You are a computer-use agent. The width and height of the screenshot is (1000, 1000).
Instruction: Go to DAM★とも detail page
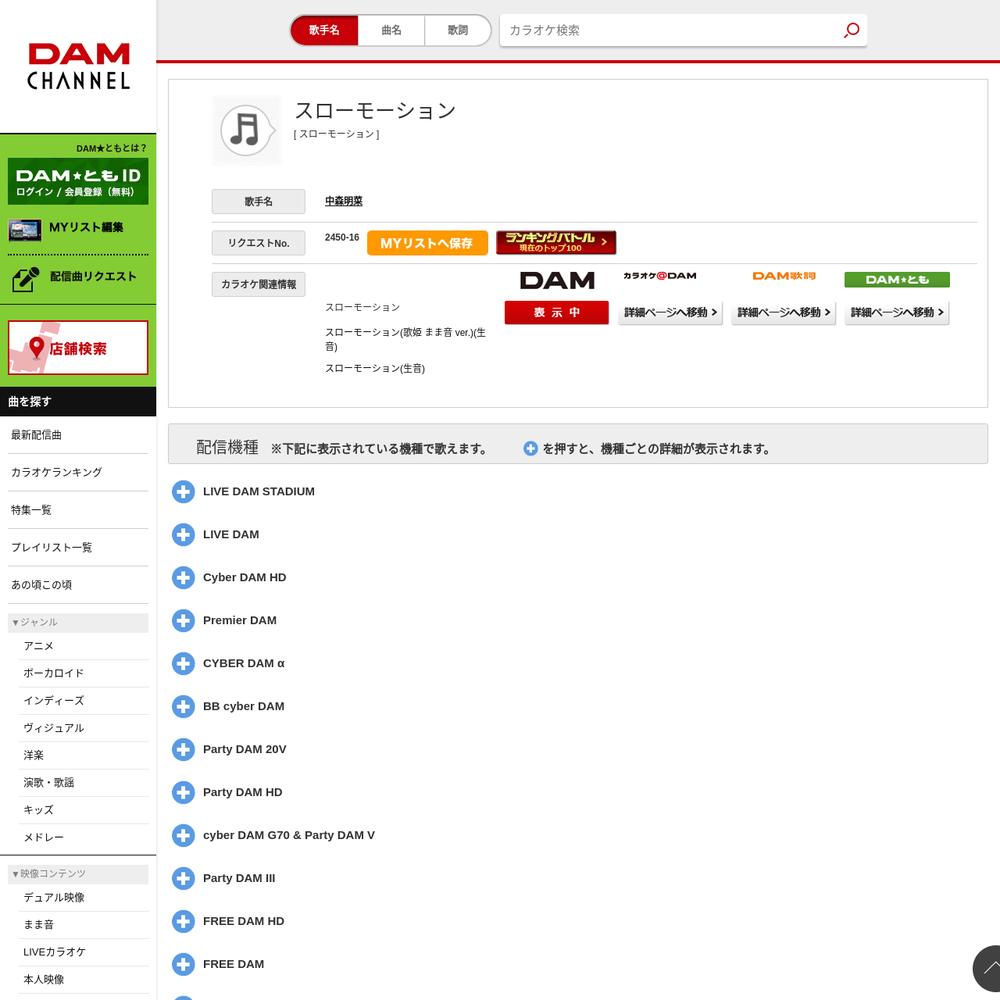(x=897, y=312)
